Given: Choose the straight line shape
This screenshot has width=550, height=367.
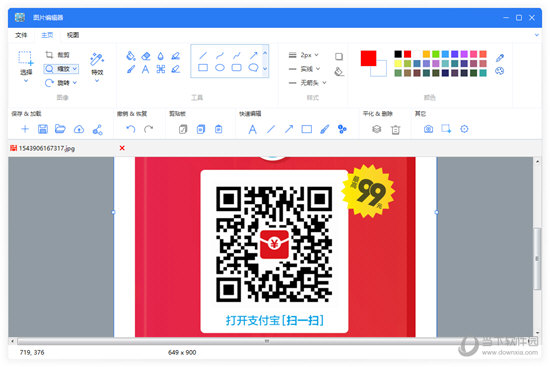Looking at the screenshot, I should tap(203, 55).
